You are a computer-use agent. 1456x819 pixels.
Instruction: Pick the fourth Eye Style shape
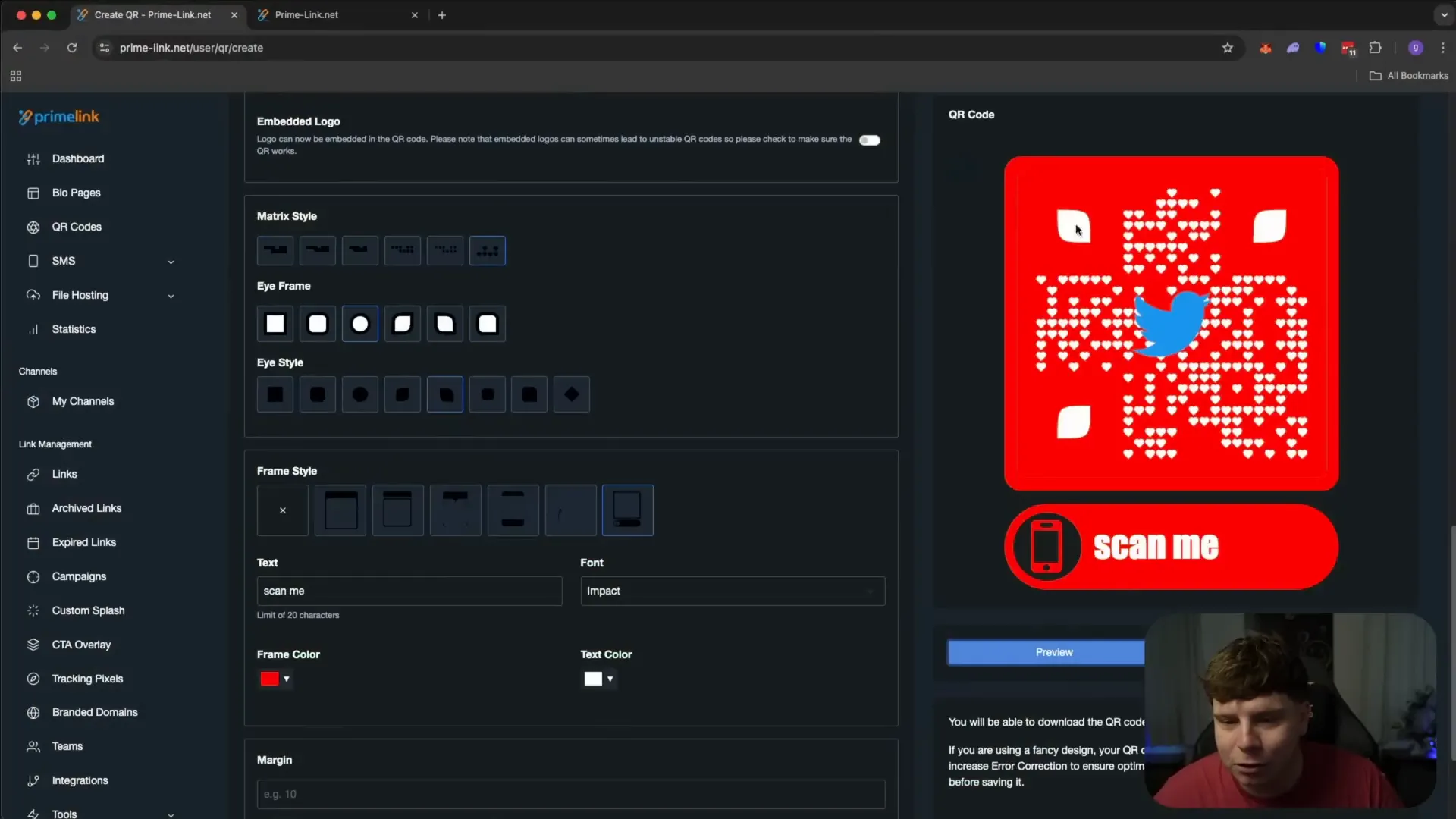click(x=403, y=394)
